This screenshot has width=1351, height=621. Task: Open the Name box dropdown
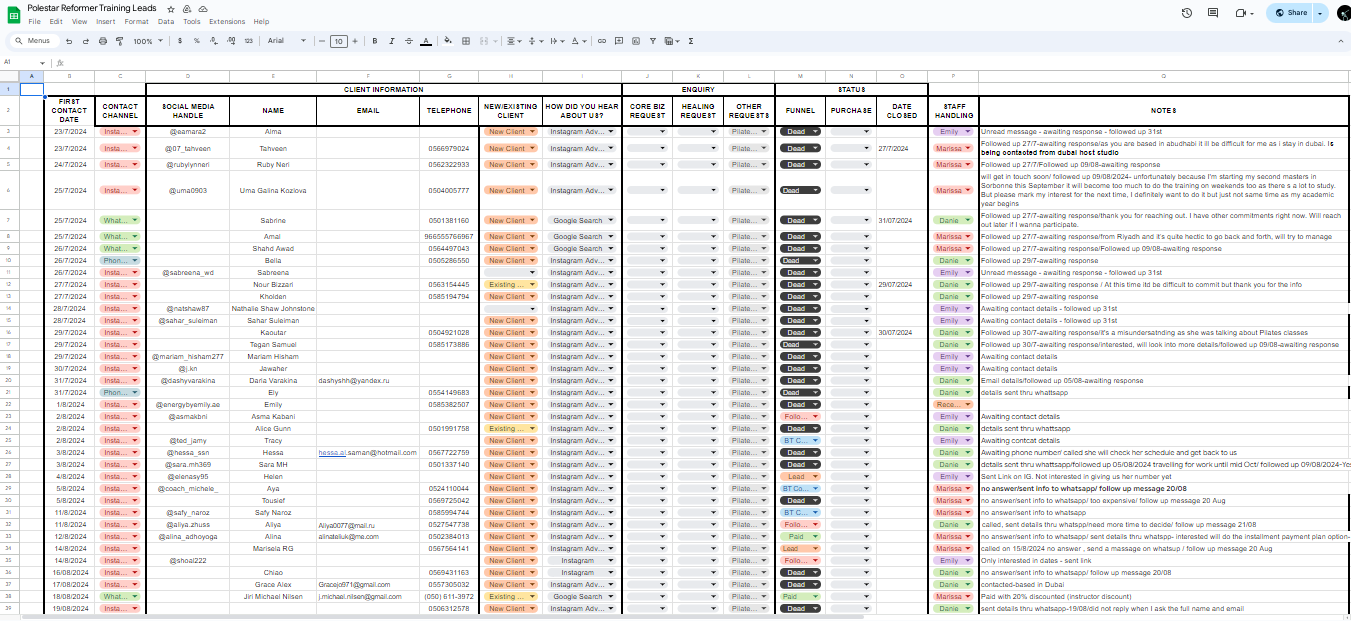point(42,62)
